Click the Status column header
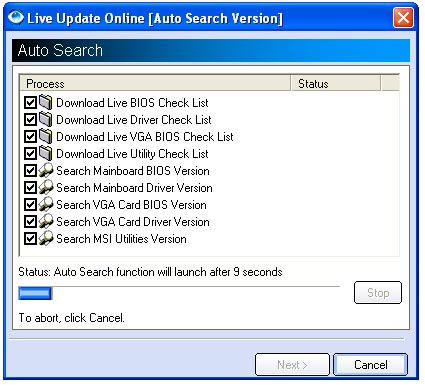 tap(336, 83)
